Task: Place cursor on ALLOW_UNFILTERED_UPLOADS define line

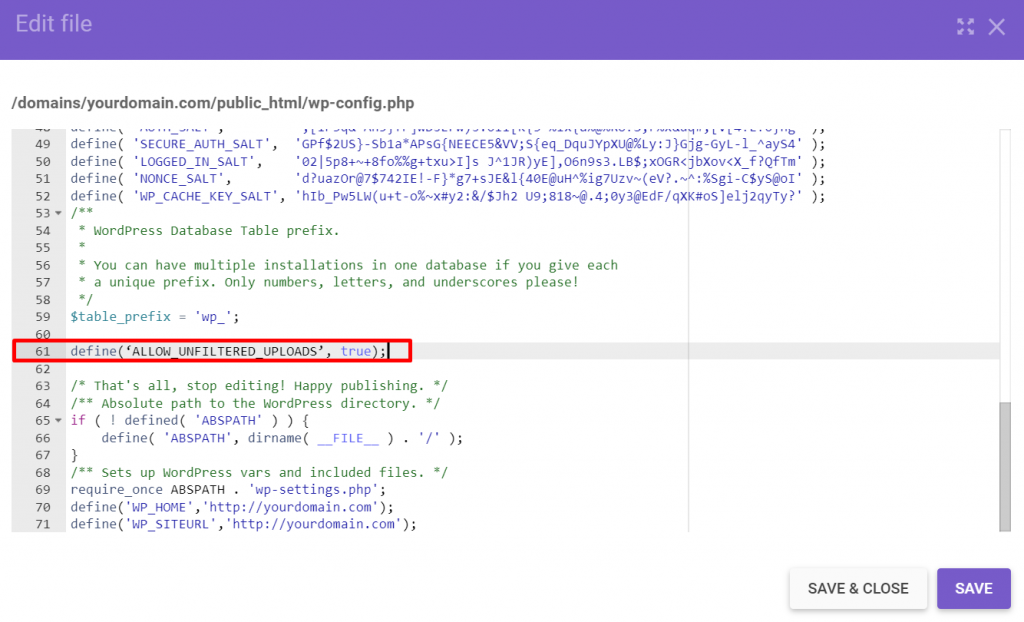Action: click(x=228, y=352)
